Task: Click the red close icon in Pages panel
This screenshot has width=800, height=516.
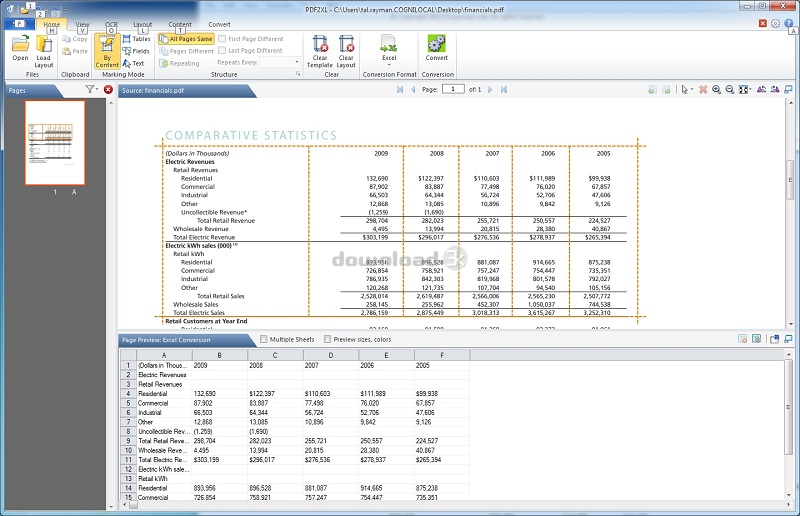Action: tap(108, 89)
